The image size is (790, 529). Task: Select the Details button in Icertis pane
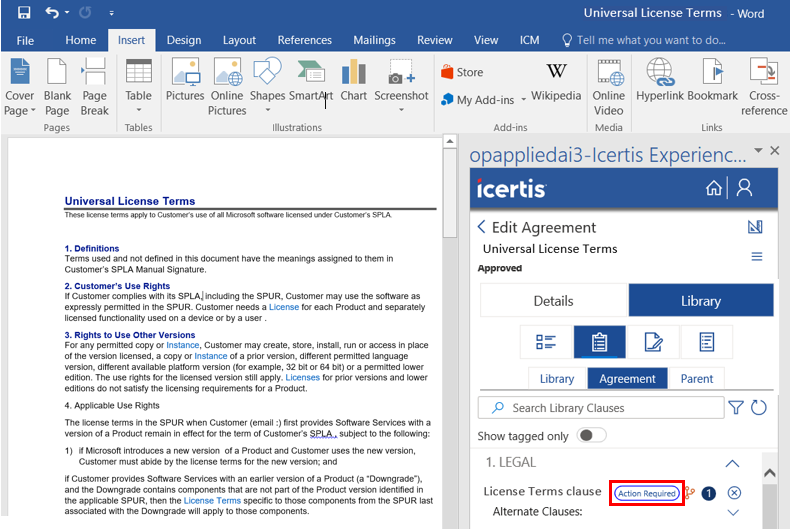click(x=553, y=300)
